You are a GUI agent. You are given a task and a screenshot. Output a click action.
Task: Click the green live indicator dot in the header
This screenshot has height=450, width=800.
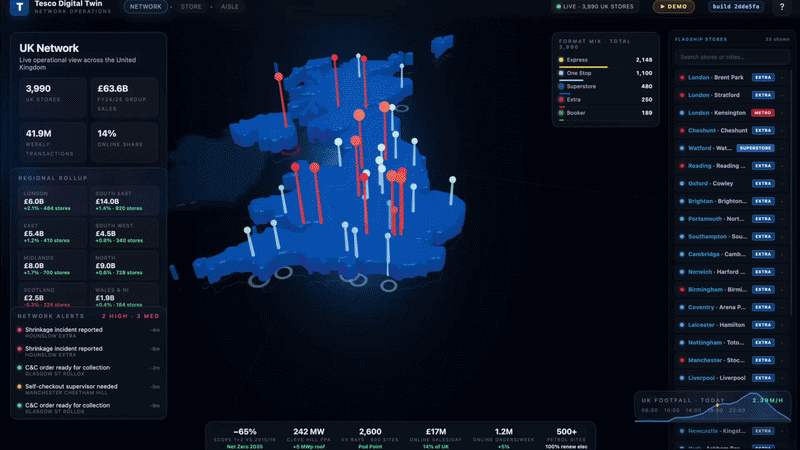click(559, 7)
